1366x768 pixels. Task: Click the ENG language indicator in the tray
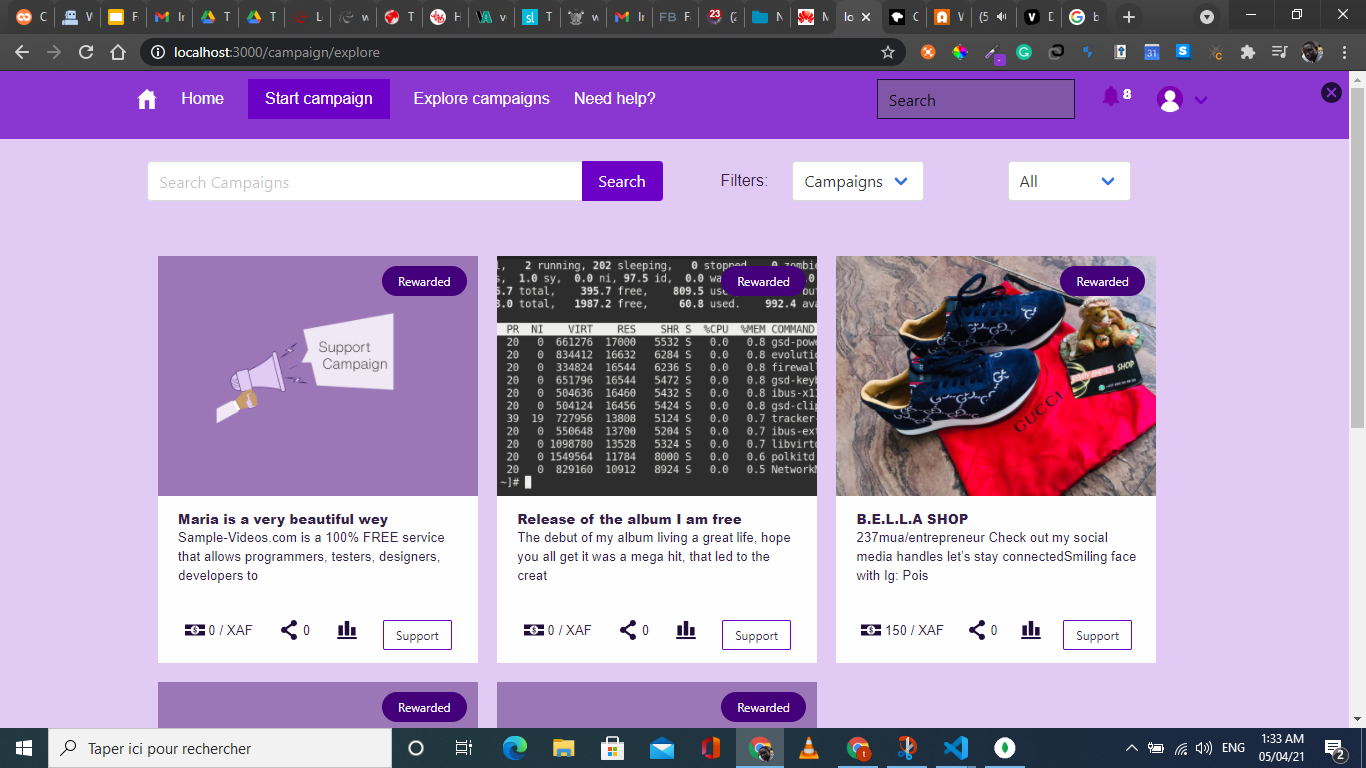pos(1234,748)
